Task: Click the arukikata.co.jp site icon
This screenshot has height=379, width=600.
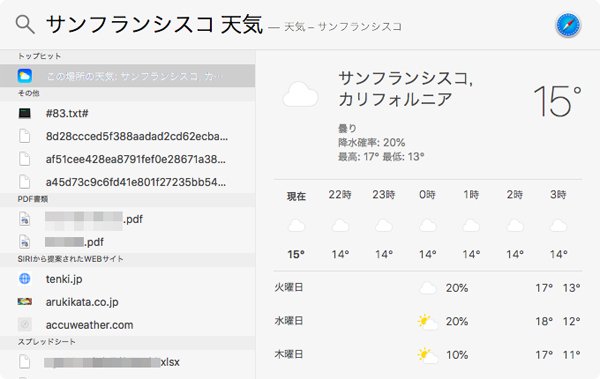Action: tap(25, 302)
